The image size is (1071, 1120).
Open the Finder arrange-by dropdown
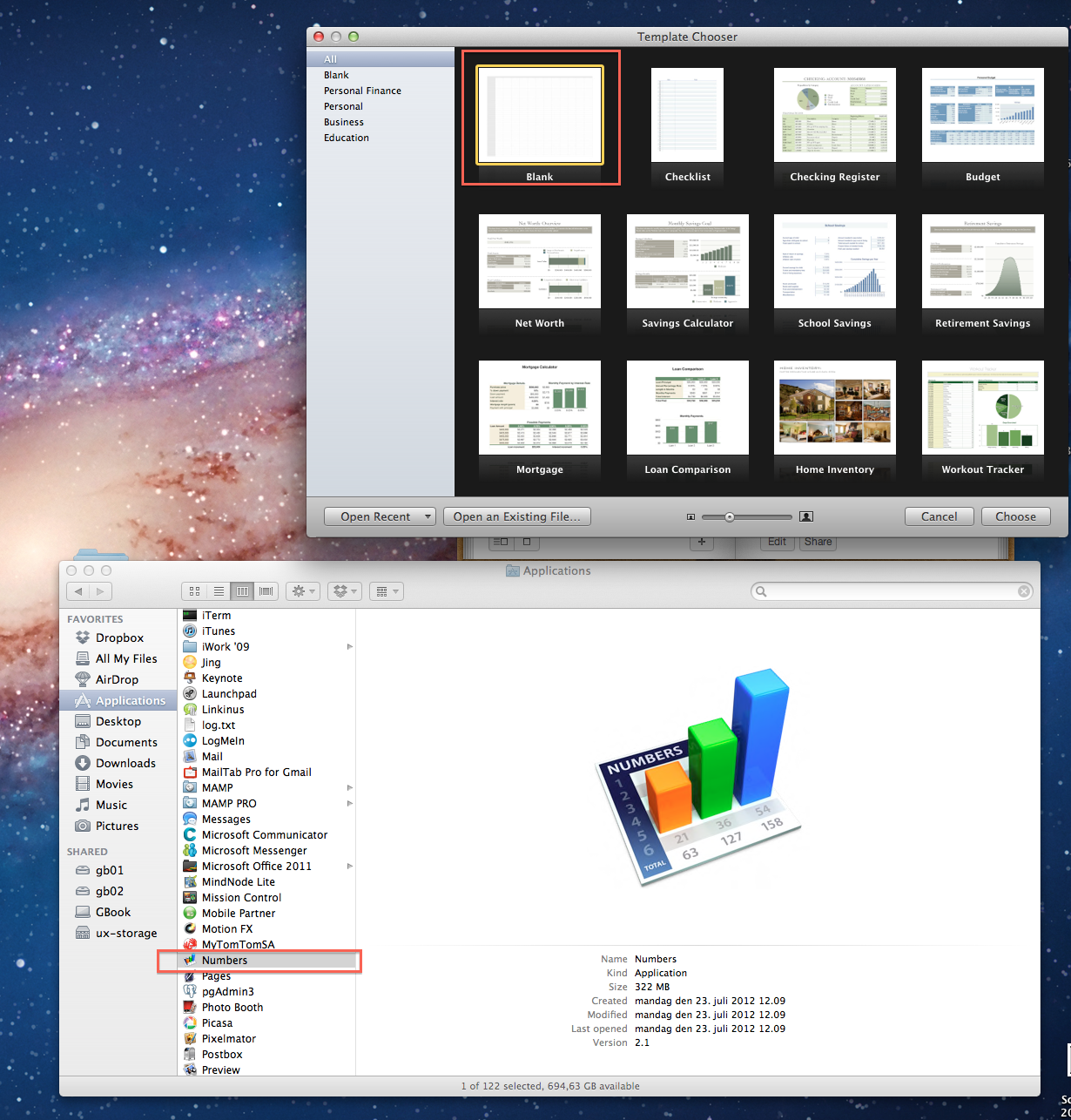click(x=386, y=591)
